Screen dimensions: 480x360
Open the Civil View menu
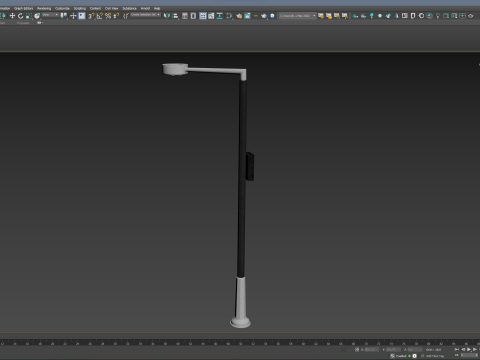click(x=111, y=8)
